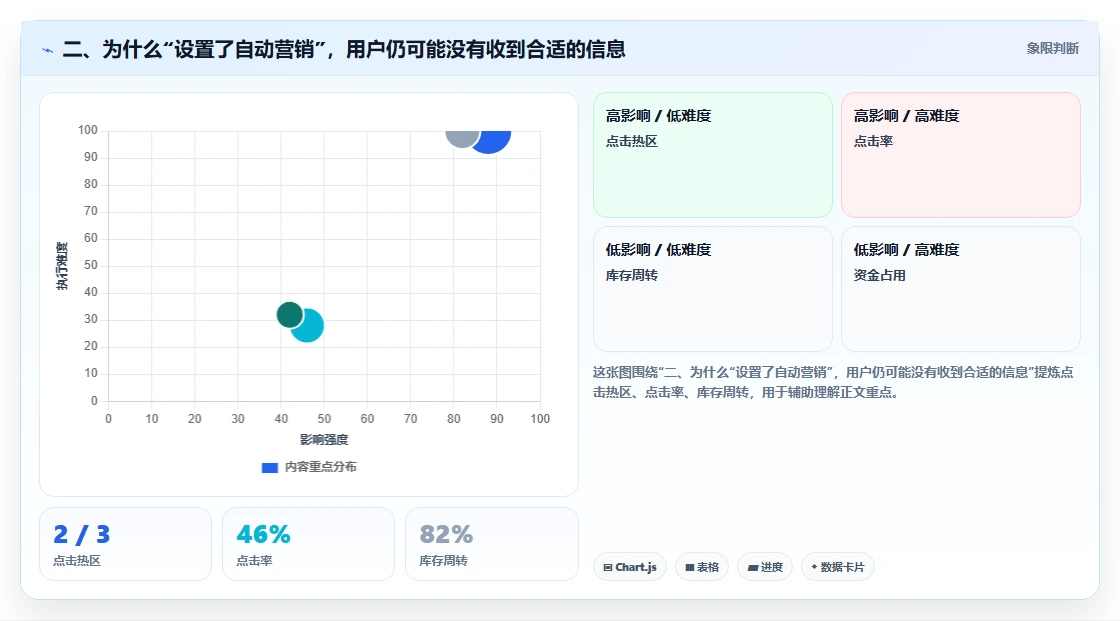The height and width of the screenshot is (621, 1120).
Task: Open the 低影响 / 低难度 quadrant card
Action: coord(713,289)
